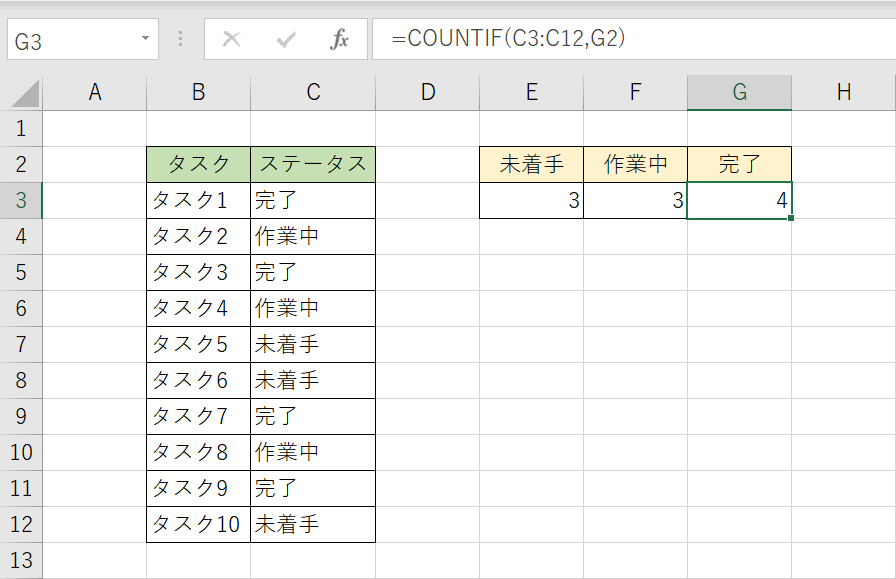This screenshot has height=579, width=896.
Task: Click inside the COUNTIF formula bar
Action: (630, 40)
